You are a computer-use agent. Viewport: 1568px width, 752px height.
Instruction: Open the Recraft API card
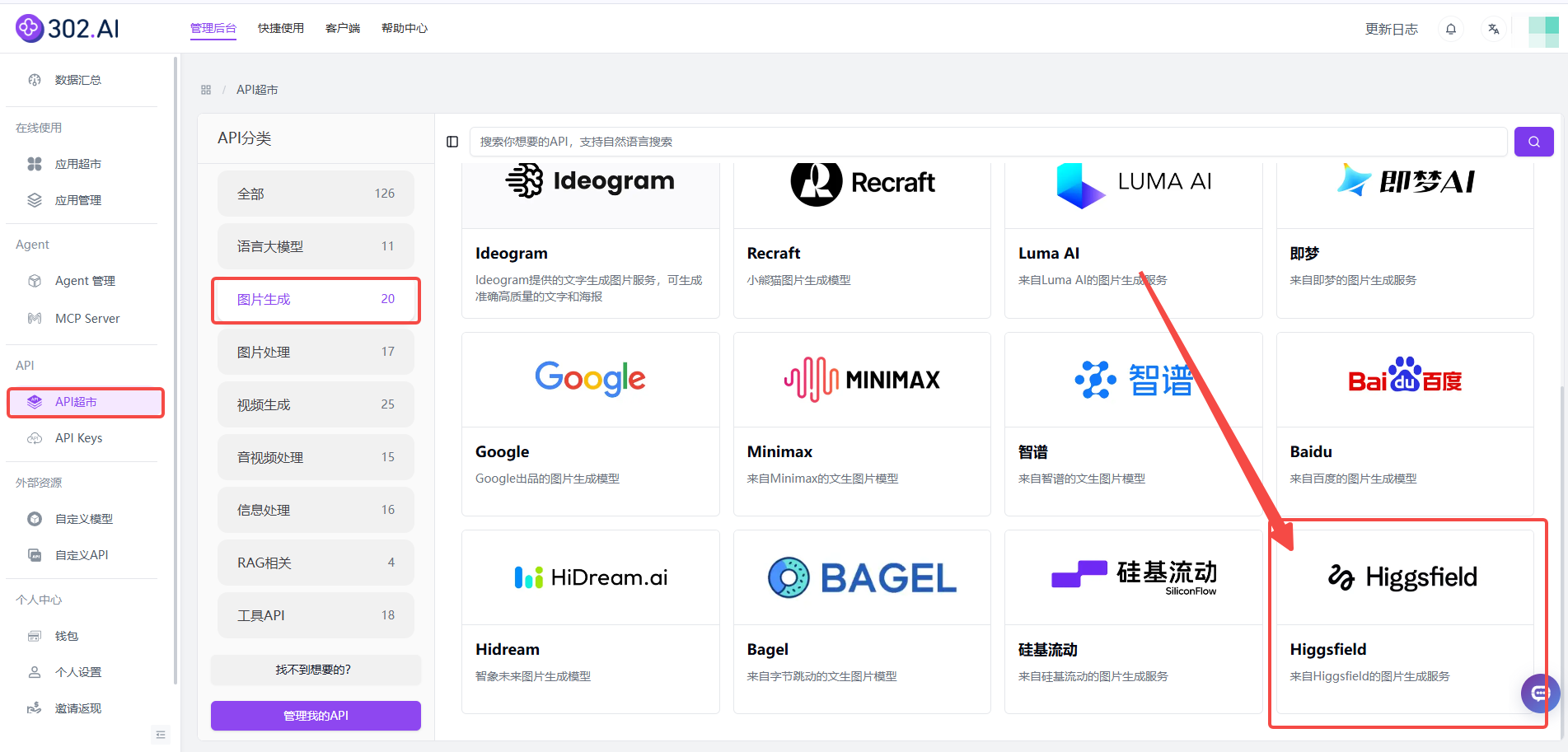pyautogui.click(x=862, y=241)
